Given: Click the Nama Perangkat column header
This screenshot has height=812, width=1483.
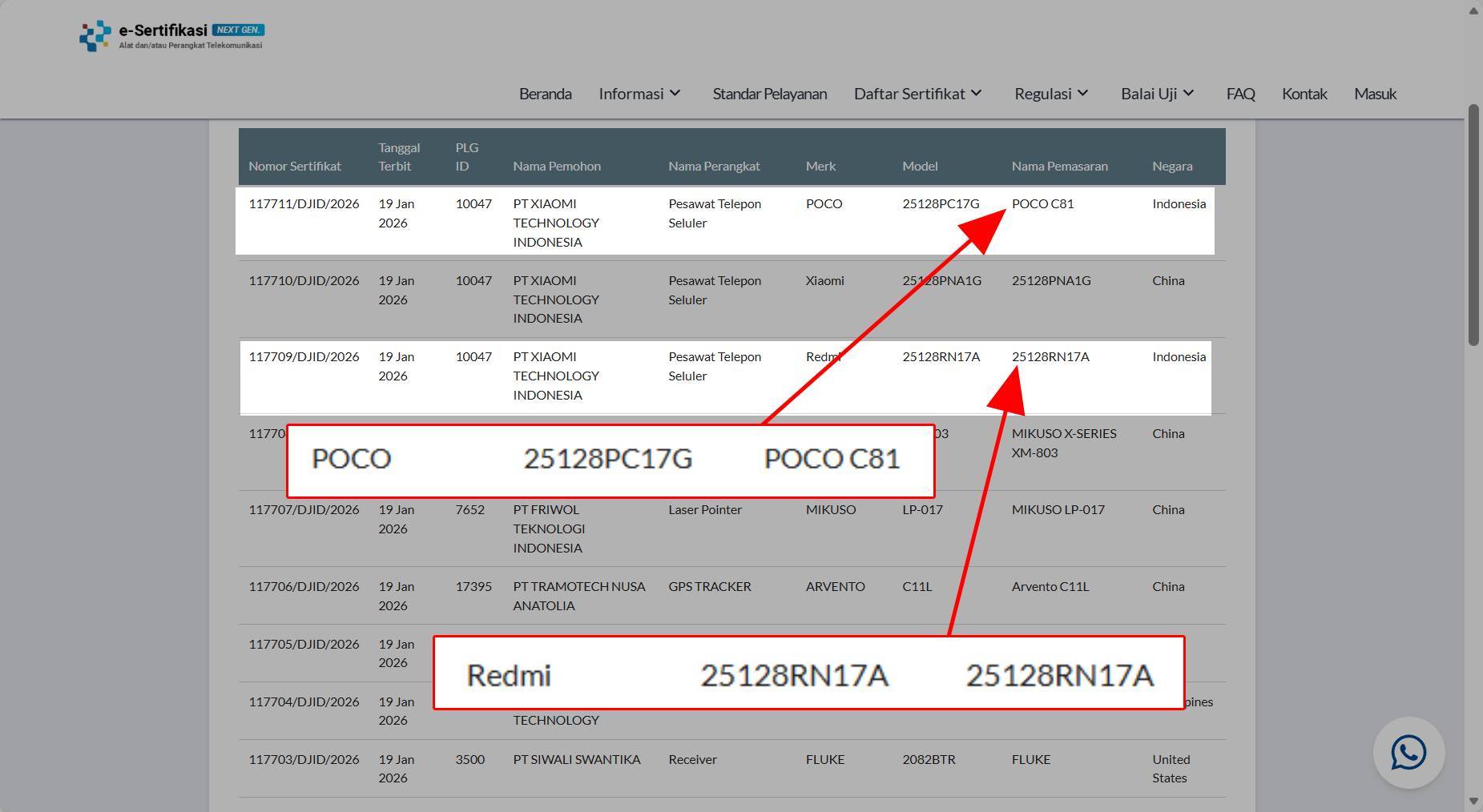Looking at the screenshot, I should click(x=714, y=166).
